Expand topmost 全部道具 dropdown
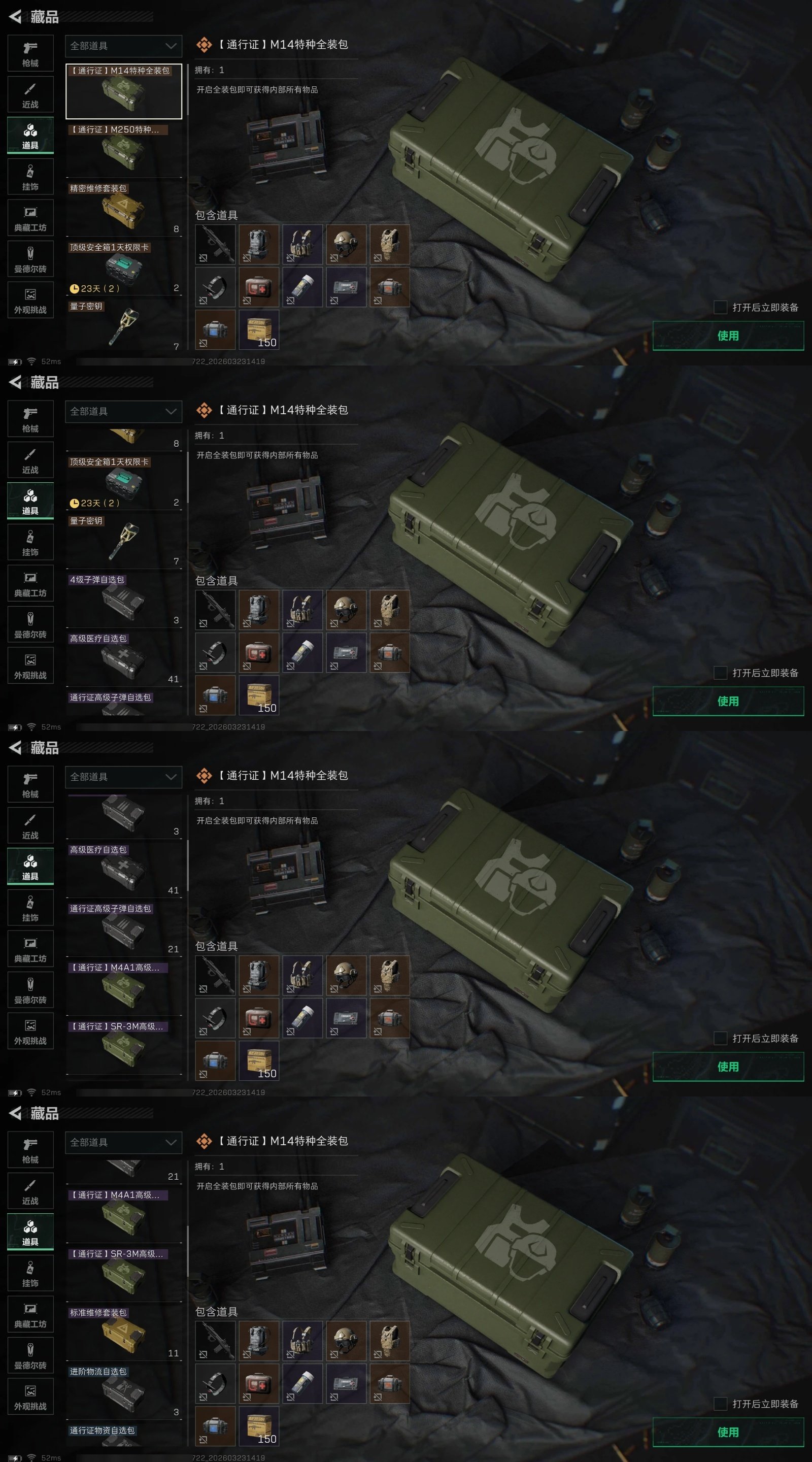 pyautogui.click(x=124, y=46)
